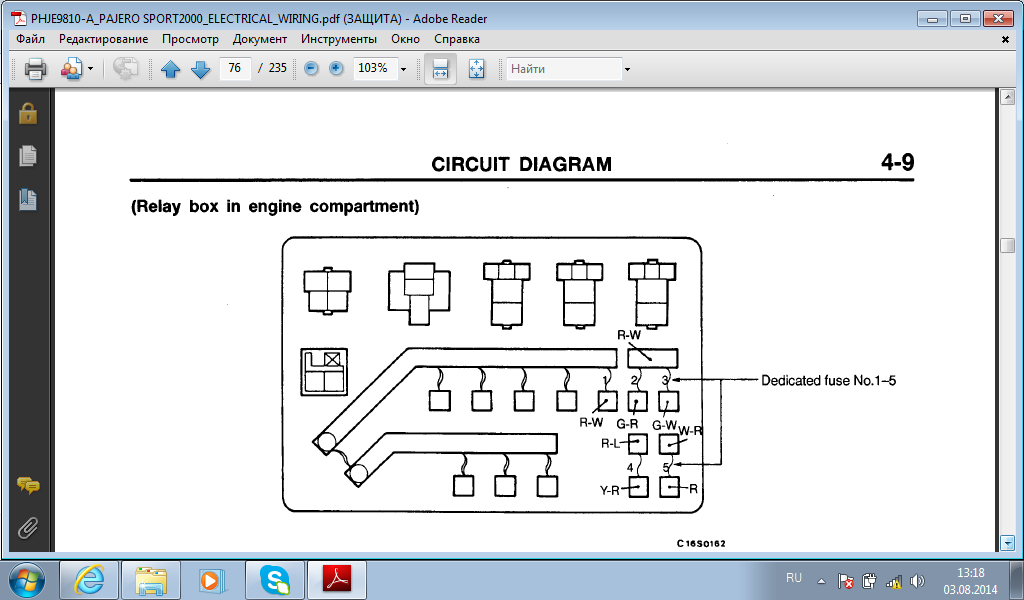This screenshot has height=600, width=1024.
Task: Click the Найти search text field
Action: coord(563,69)
